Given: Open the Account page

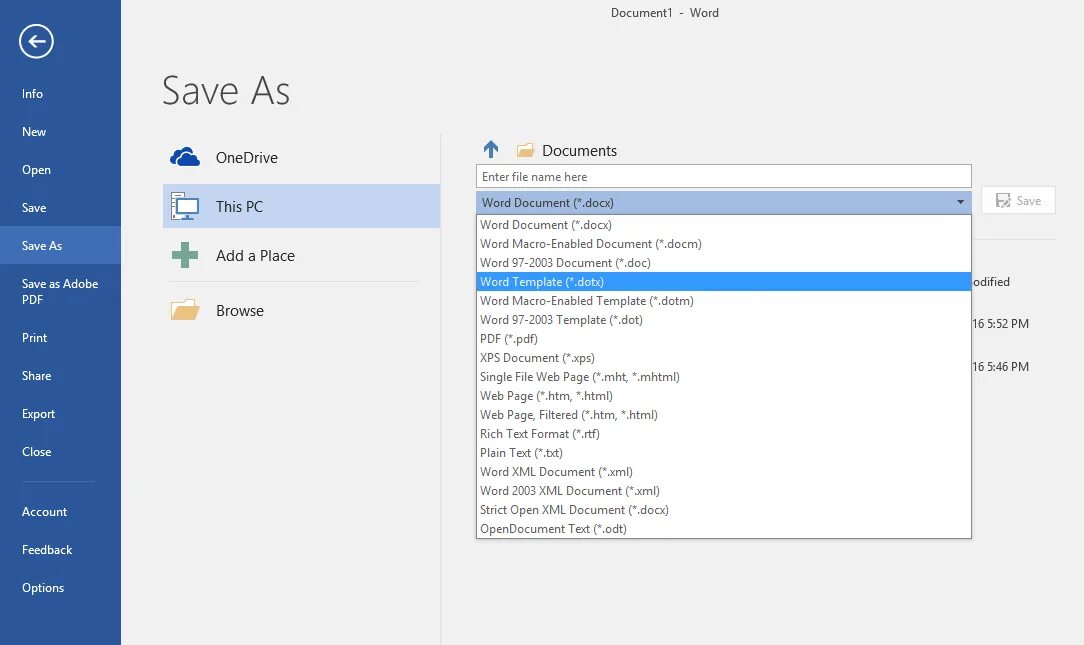Looking at the screenshot, I should tap(45, 512).
